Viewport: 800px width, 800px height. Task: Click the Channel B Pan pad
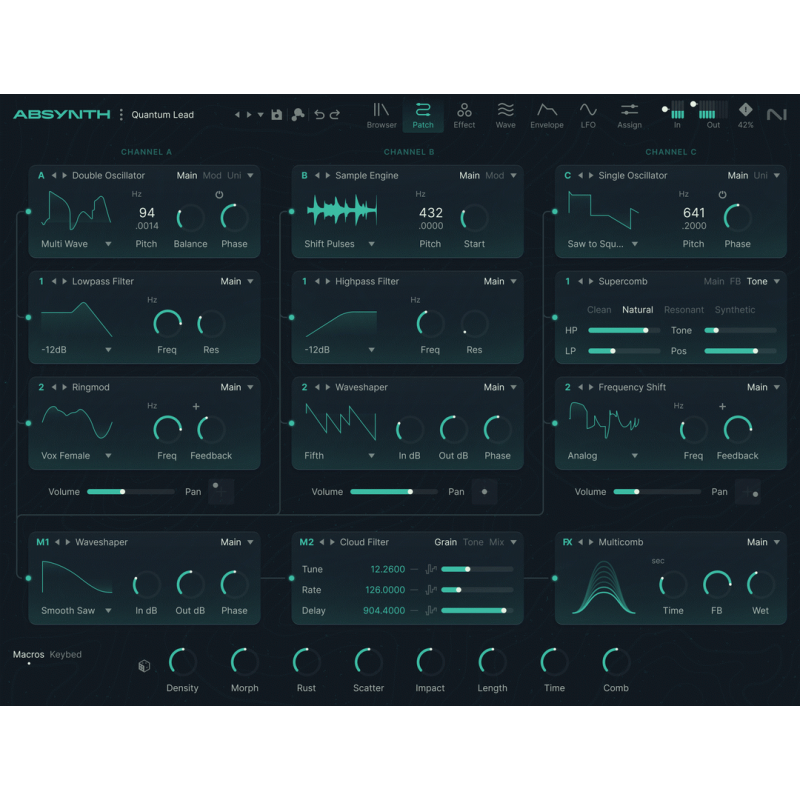[x=484, y=492]
